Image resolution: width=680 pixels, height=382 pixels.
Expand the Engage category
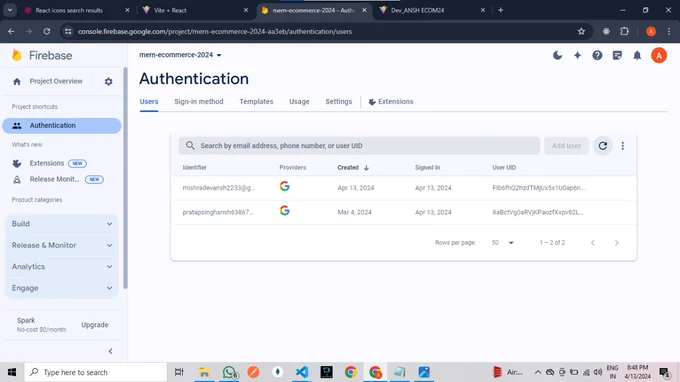point(62,288)
